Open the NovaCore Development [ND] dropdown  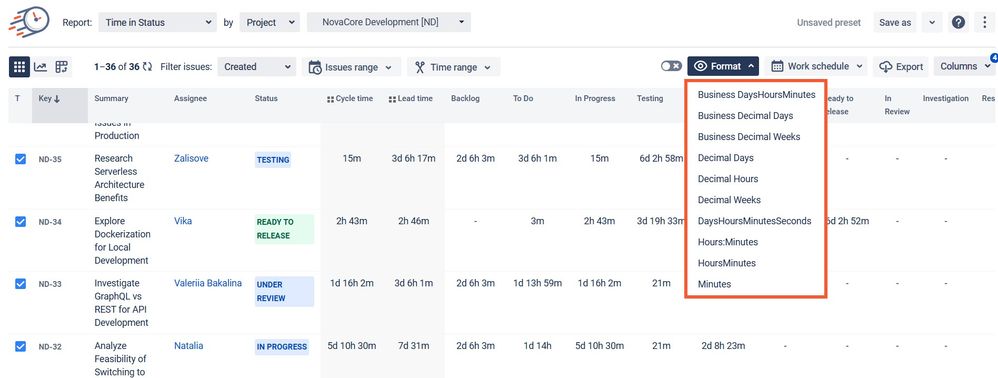(389, 22)
